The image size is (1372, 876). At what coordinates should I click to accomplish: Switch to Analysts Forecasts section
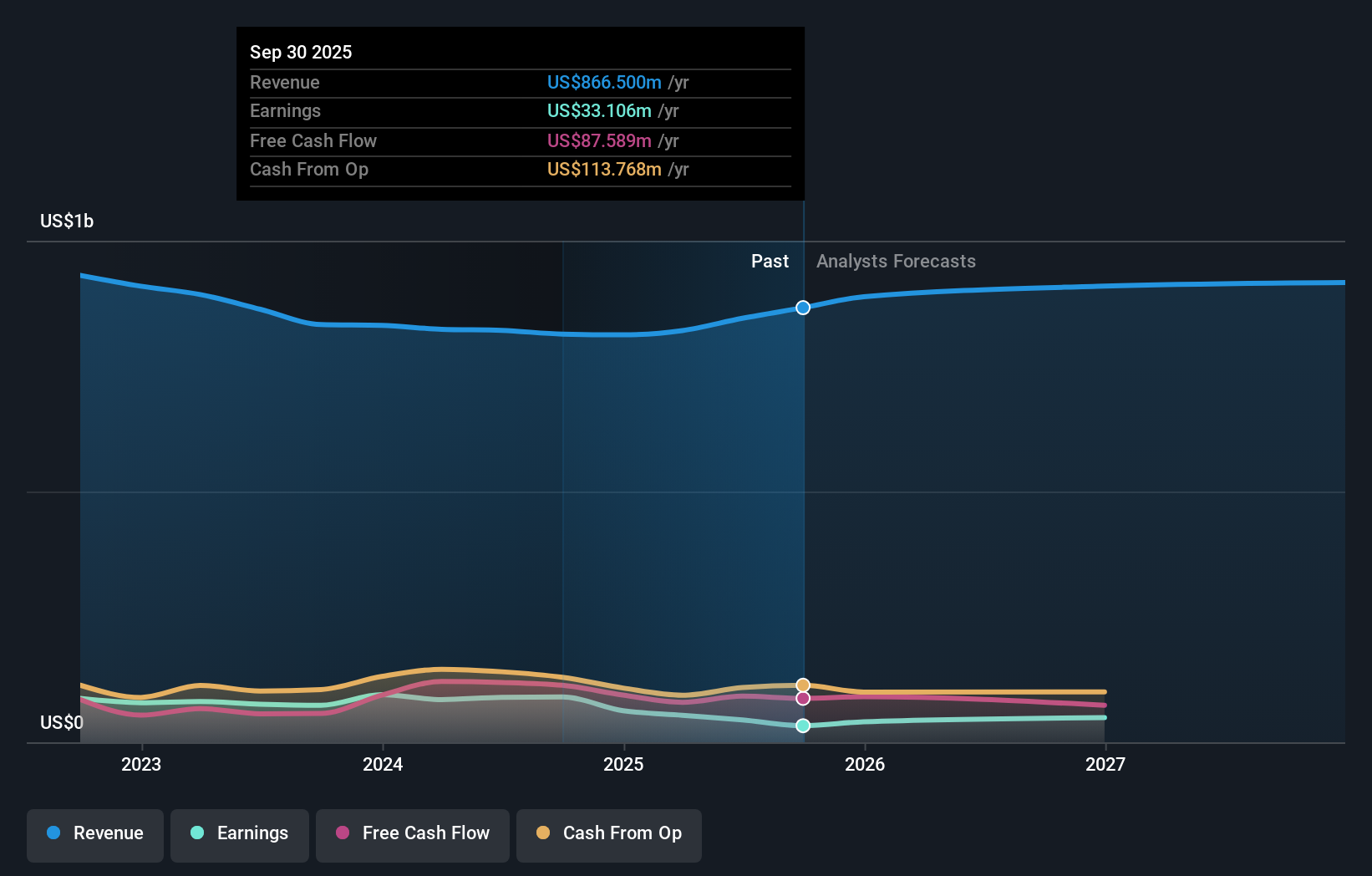click(895, 261)
